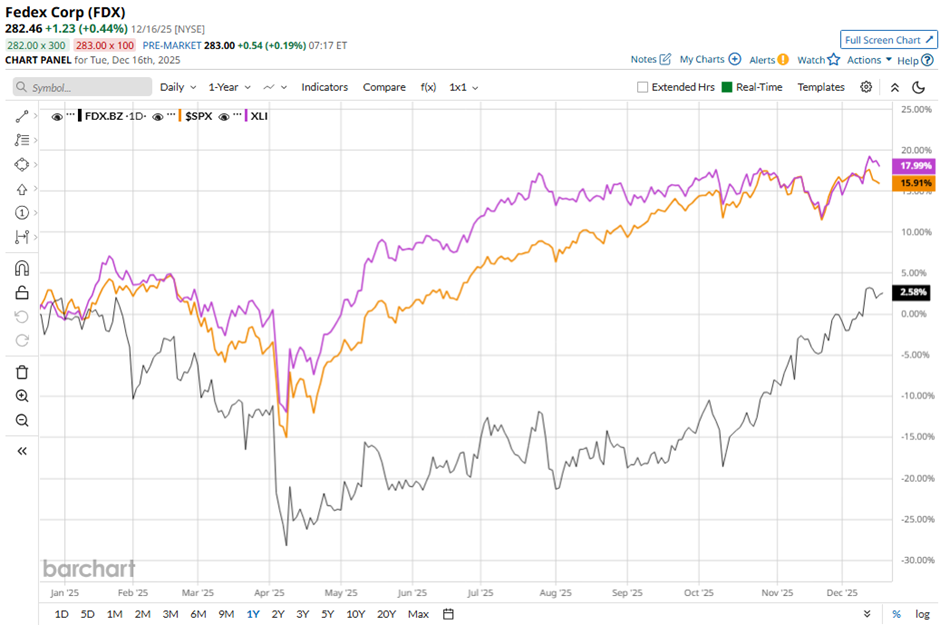Screen dimensions: 940x625
Task: Click the Symbol search field
Action: [x=82, y=87]
